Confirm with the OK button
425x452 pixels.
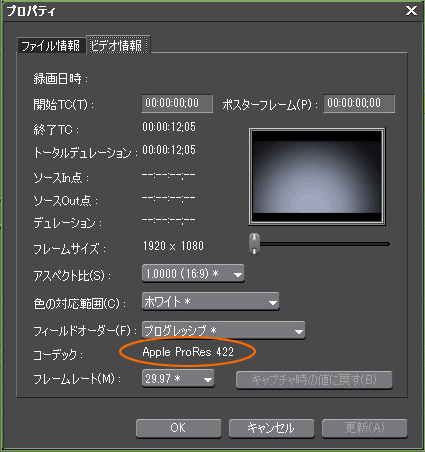178,428
